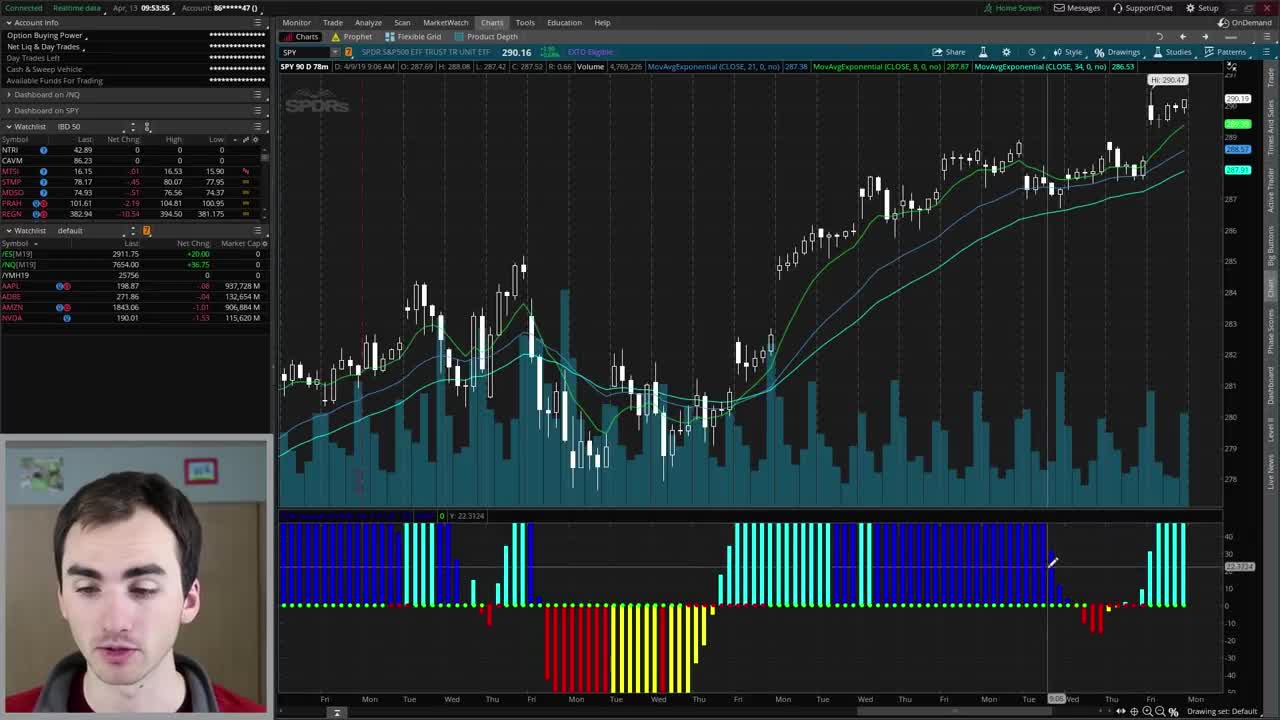Collapse the default Watchlist section
Screen dimensions: 1280x720
8,231
